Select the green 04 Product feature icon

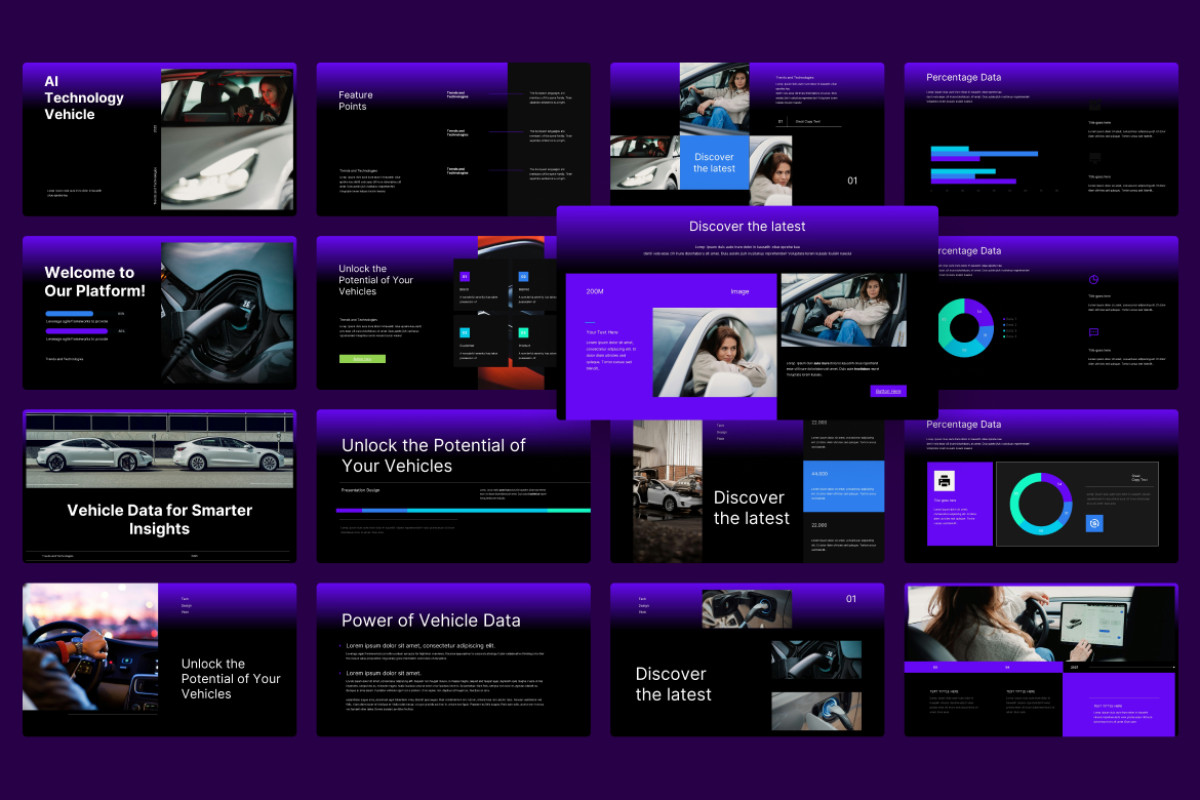pos(523,334)
